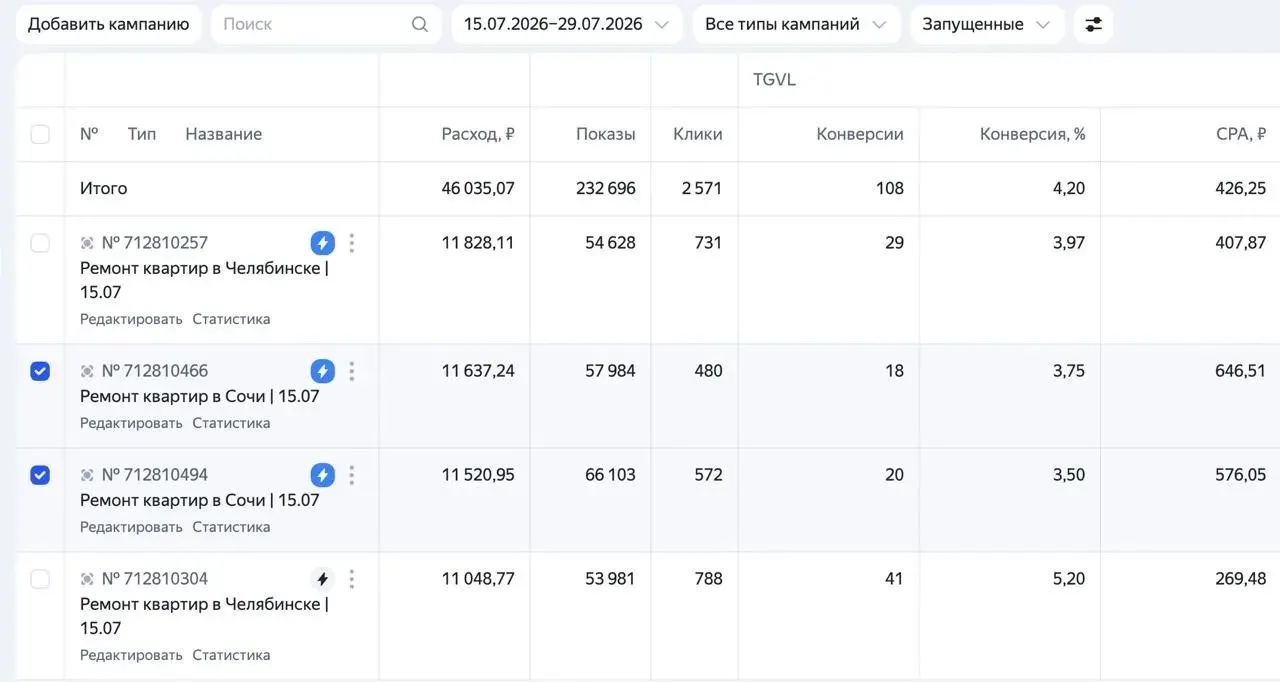Viewport: 1280px width, 682px height.
Task: Click 'Редактировать' under campaign 712810466
Action: 131,423
